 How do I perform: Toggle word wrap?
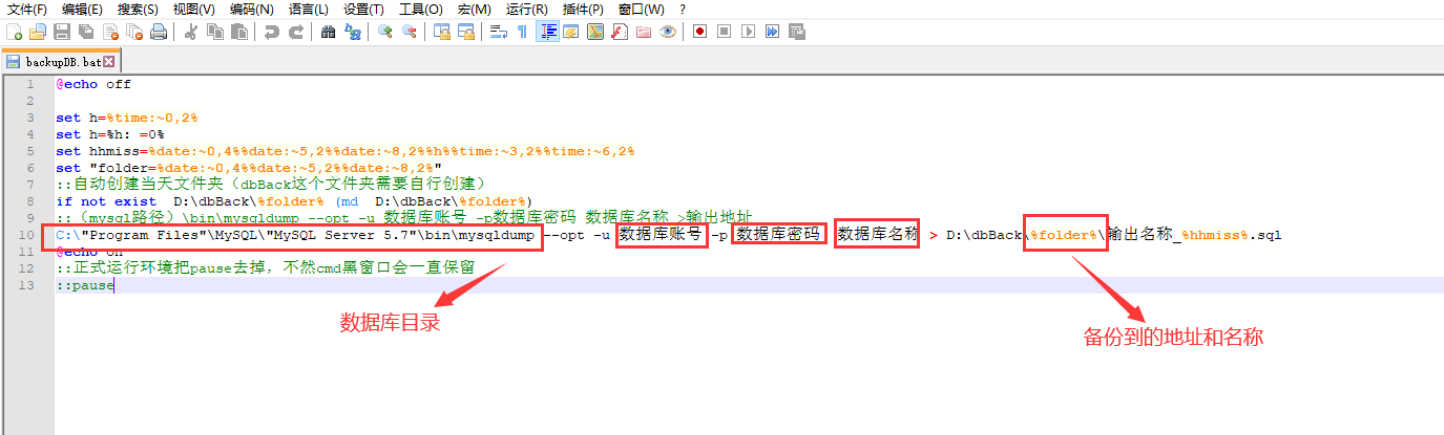(498, 32)
